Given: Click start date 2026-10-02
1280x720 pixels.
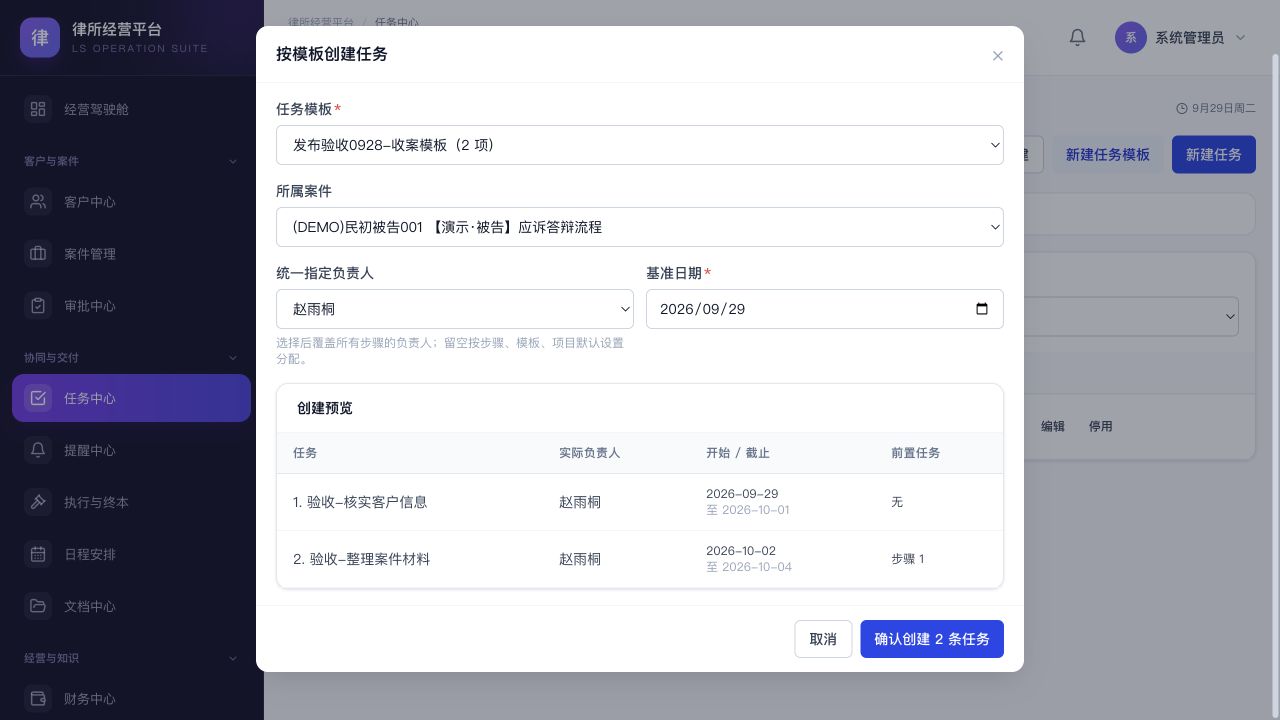Looking at the screenshot, I should [741, 551].
